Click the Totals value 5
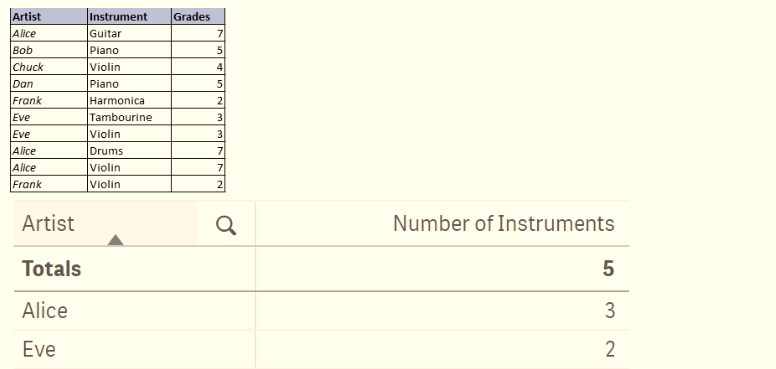Image resolution: width=776 pixels, height=369 pixels. [608, 269]
